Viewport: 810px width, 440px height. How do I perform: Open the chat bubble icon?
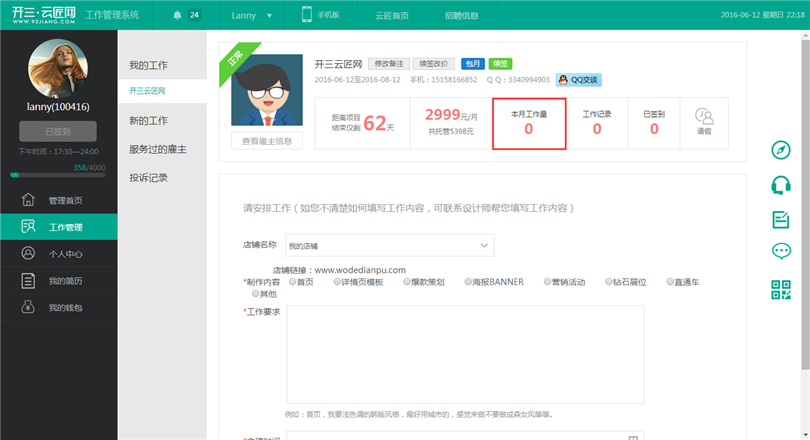pos(781,251)
